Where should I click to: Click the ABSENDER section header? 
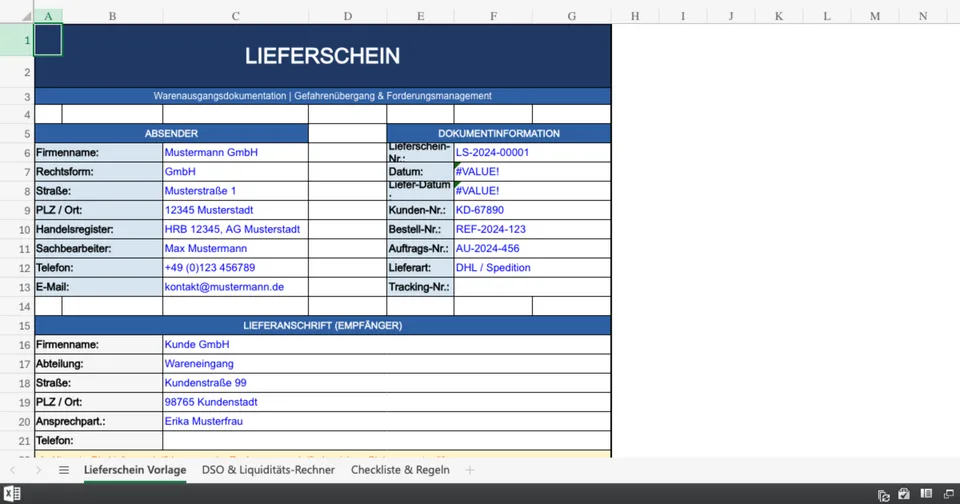click(x=171, y=134)
